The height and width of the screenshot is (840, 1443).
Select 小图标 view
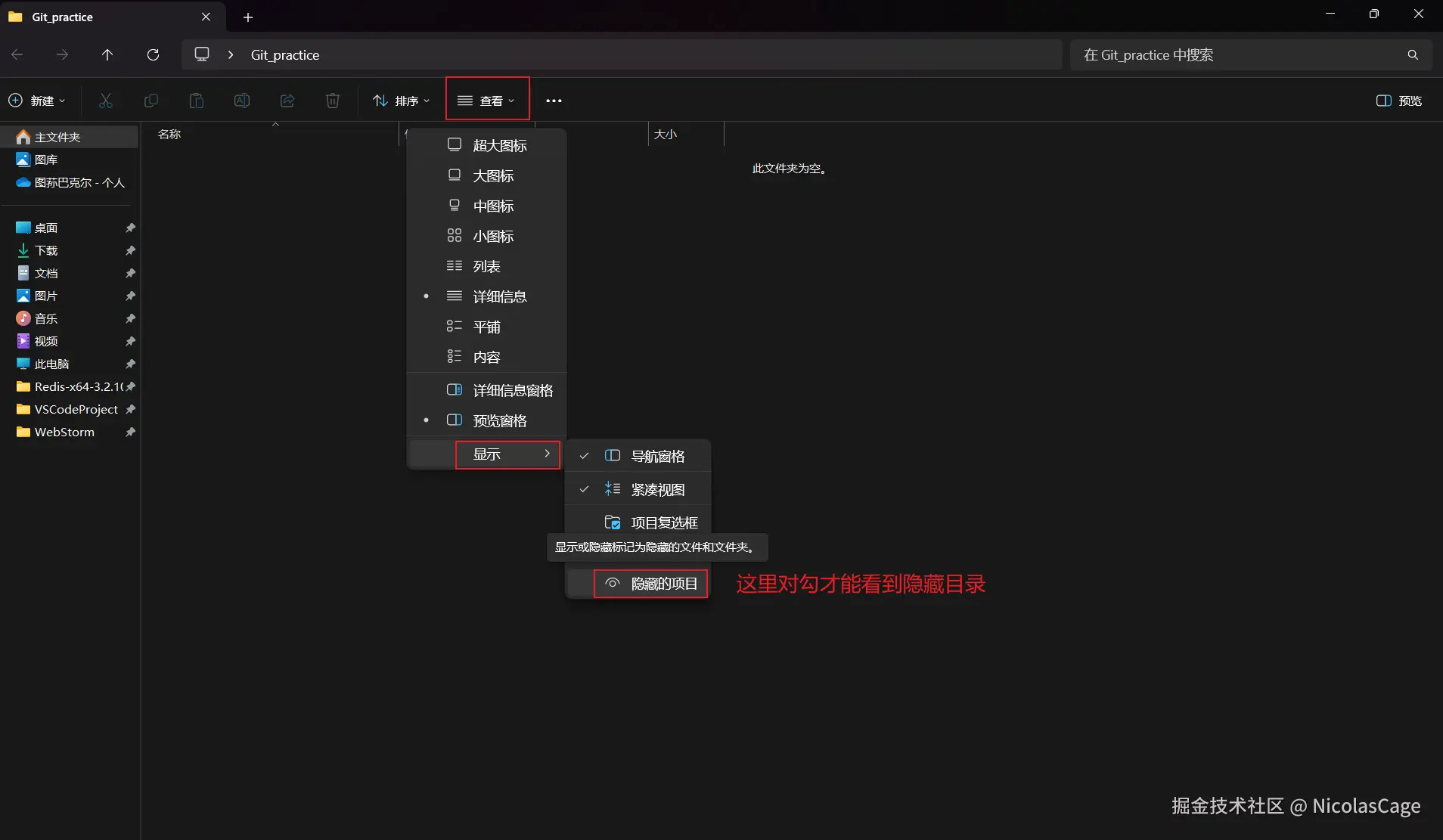pyautogui.click(x=487, y=236)
